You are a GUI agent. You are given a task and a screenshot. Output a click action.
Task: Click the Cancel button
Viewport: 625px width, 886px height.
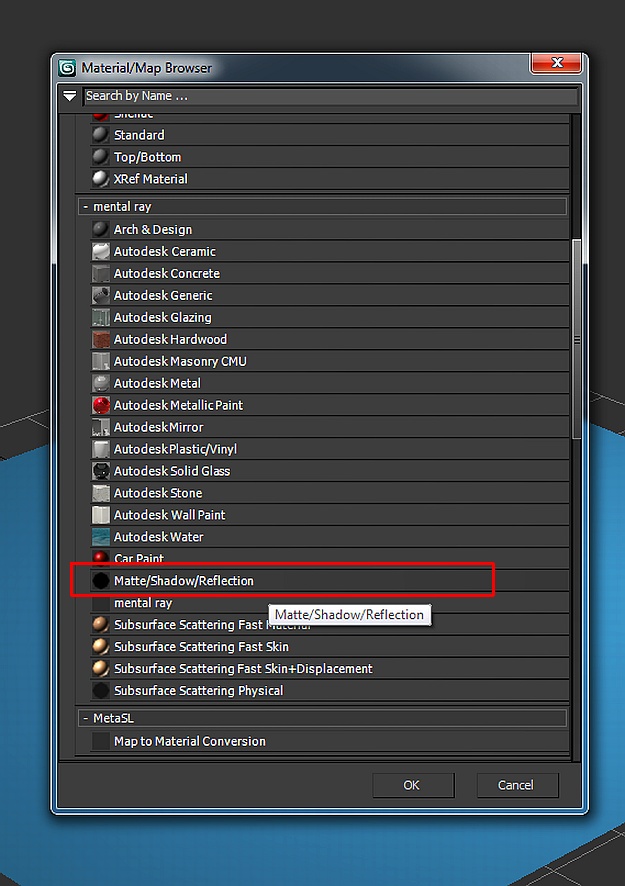tap(517, 785)
